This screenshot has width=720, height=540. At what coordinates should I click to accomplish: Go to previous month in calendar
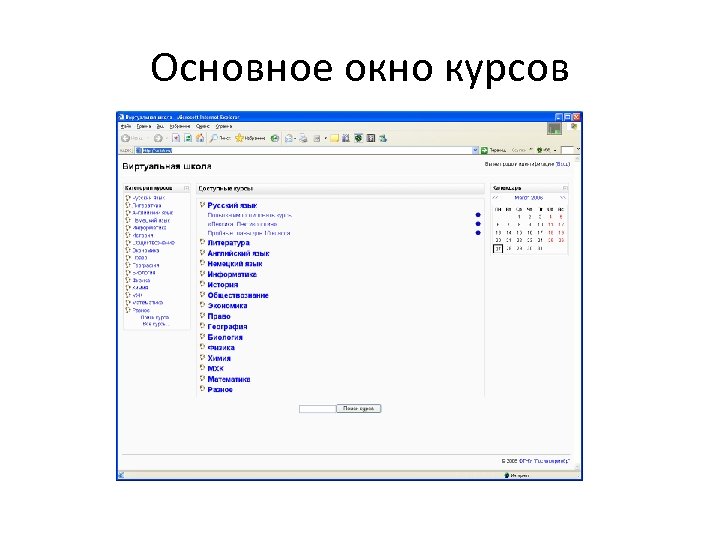[x=495, y=197]
